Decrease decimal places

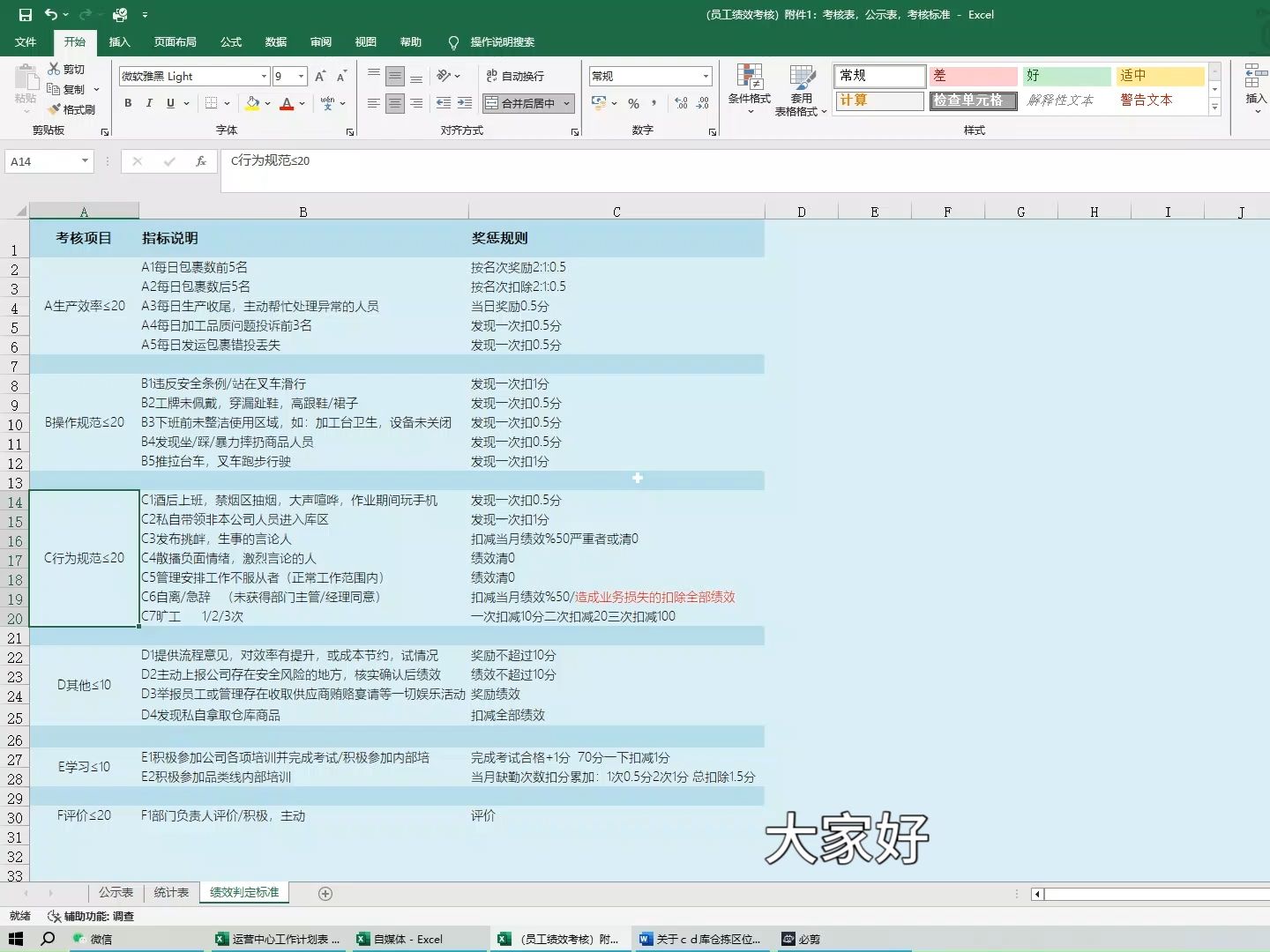tap(703, 103)
